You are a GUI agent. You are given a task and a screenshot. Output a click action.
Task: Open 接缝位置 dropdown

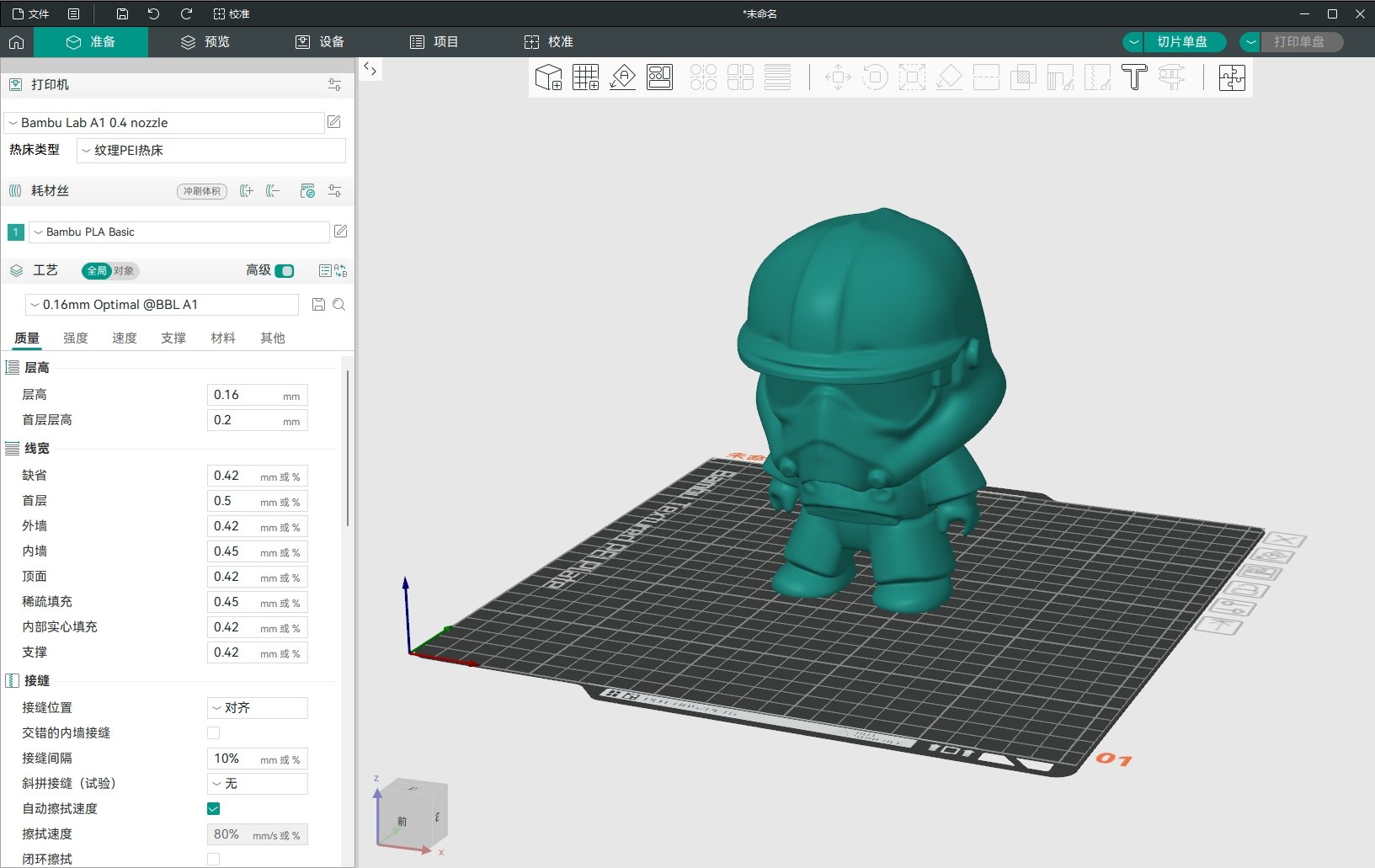pos(258,708)
